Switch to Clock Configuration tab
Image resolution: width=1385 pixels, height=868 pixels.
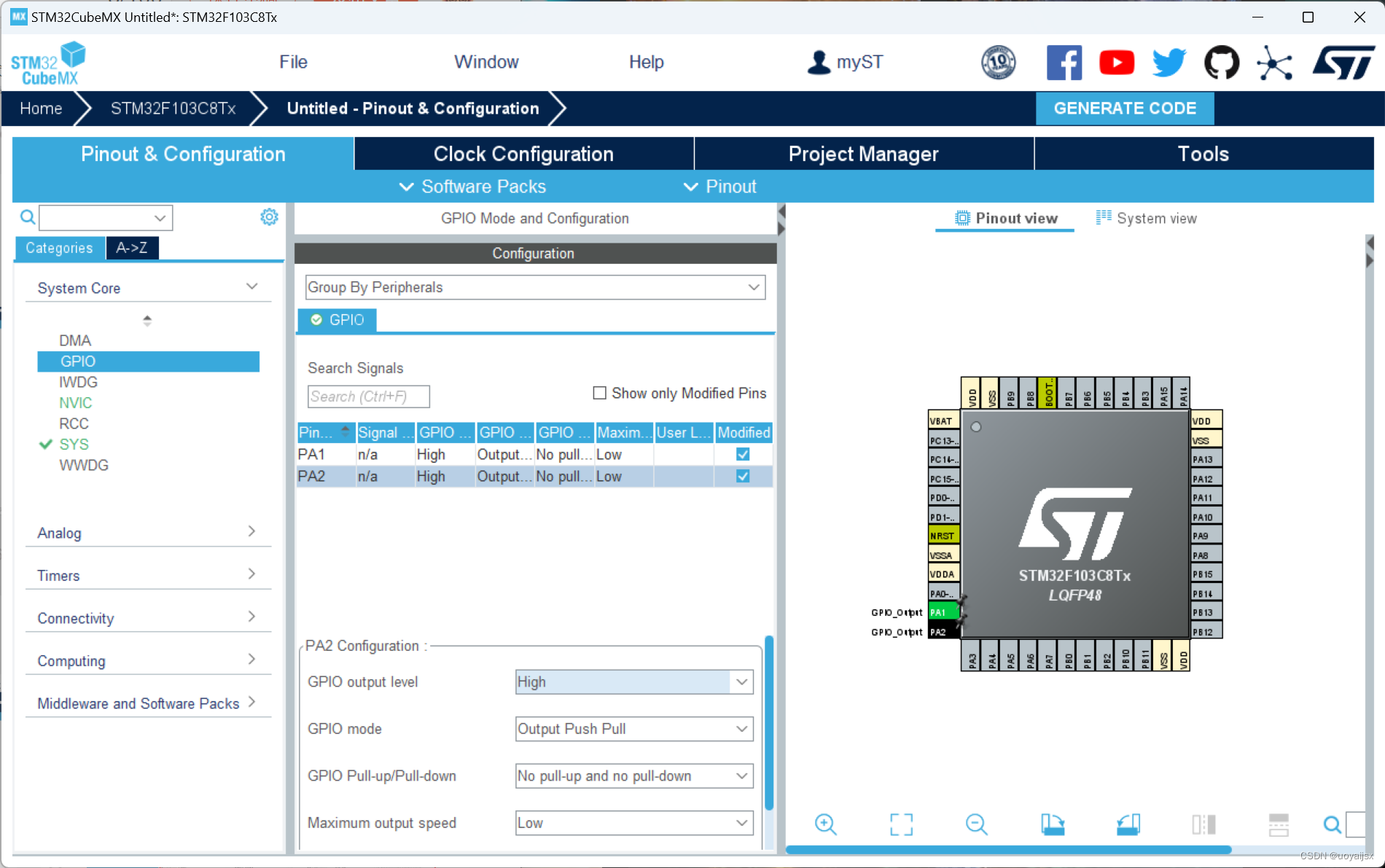[x=523, y=154]
